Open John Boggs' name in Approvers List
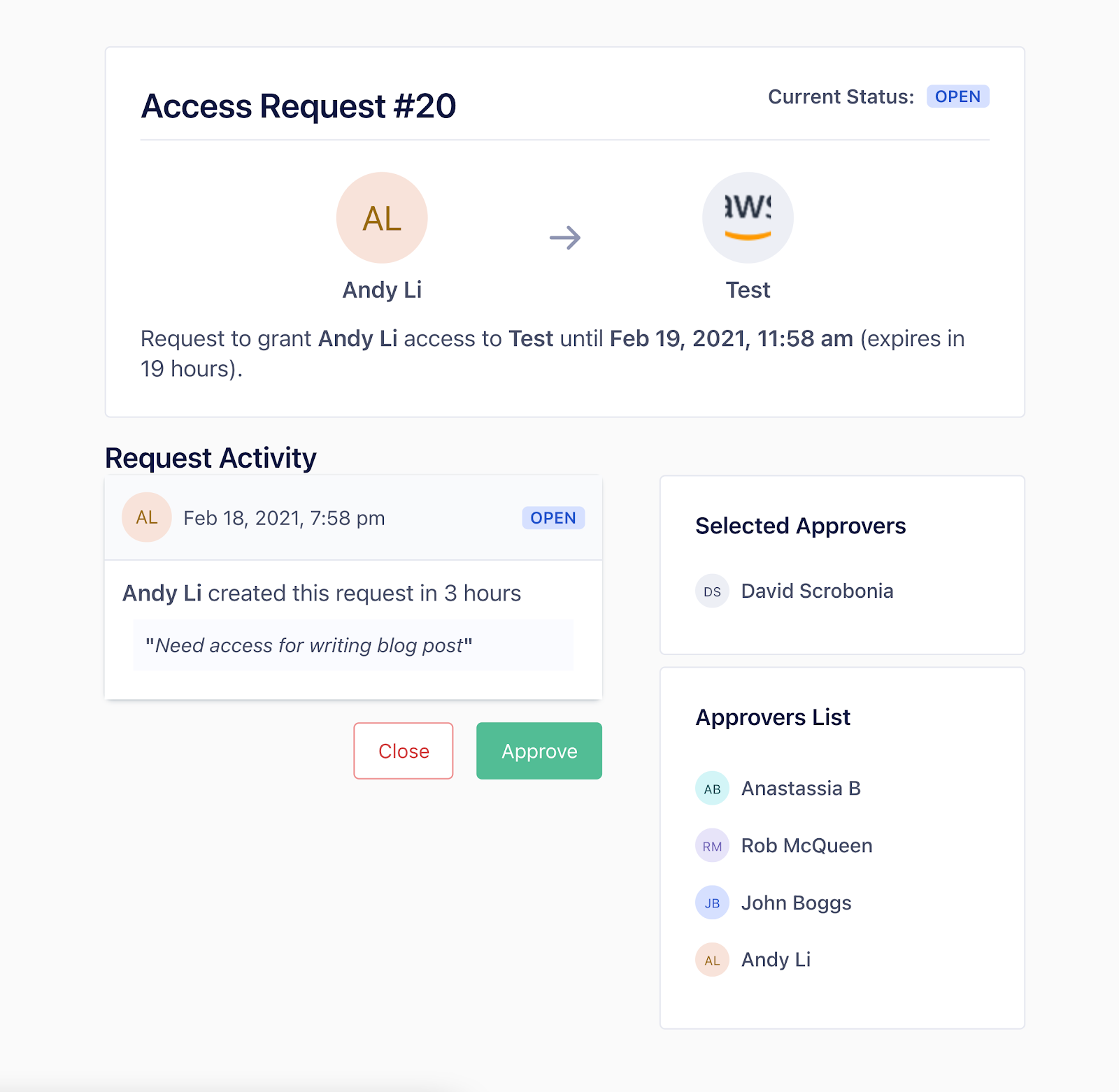This screenshot has height=1092, width=1119. (796, 903)
